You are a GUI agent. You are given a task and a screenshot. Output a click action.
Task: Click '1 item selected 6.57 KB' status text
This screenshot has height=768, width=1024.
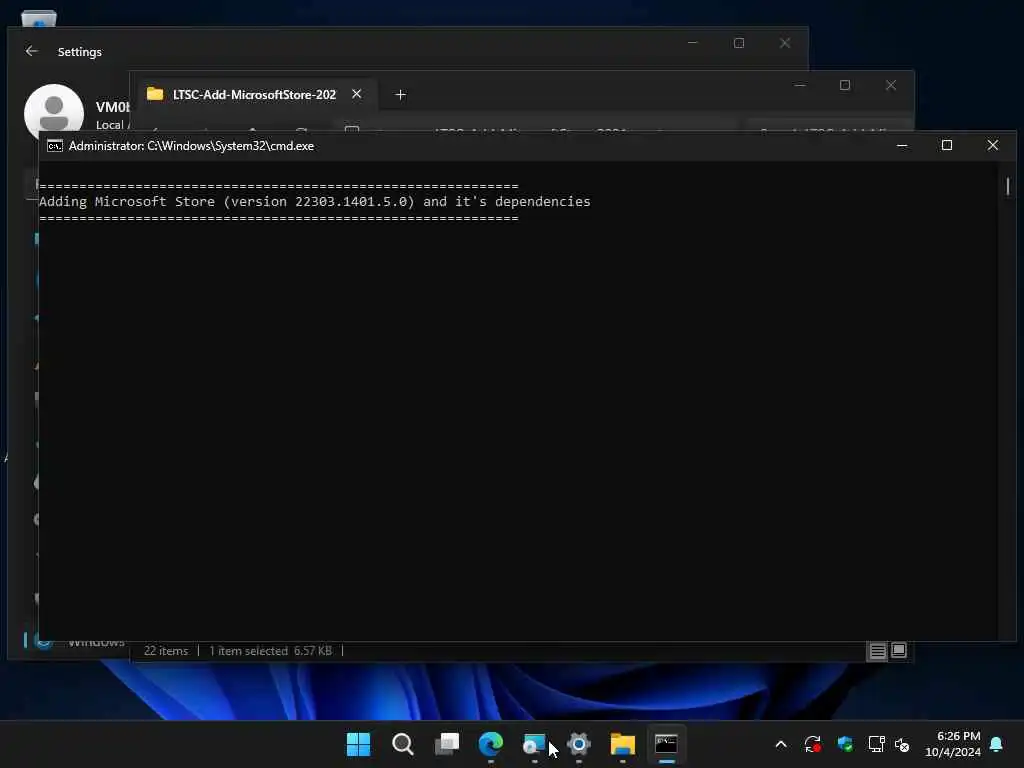click(x=270, y=651)
